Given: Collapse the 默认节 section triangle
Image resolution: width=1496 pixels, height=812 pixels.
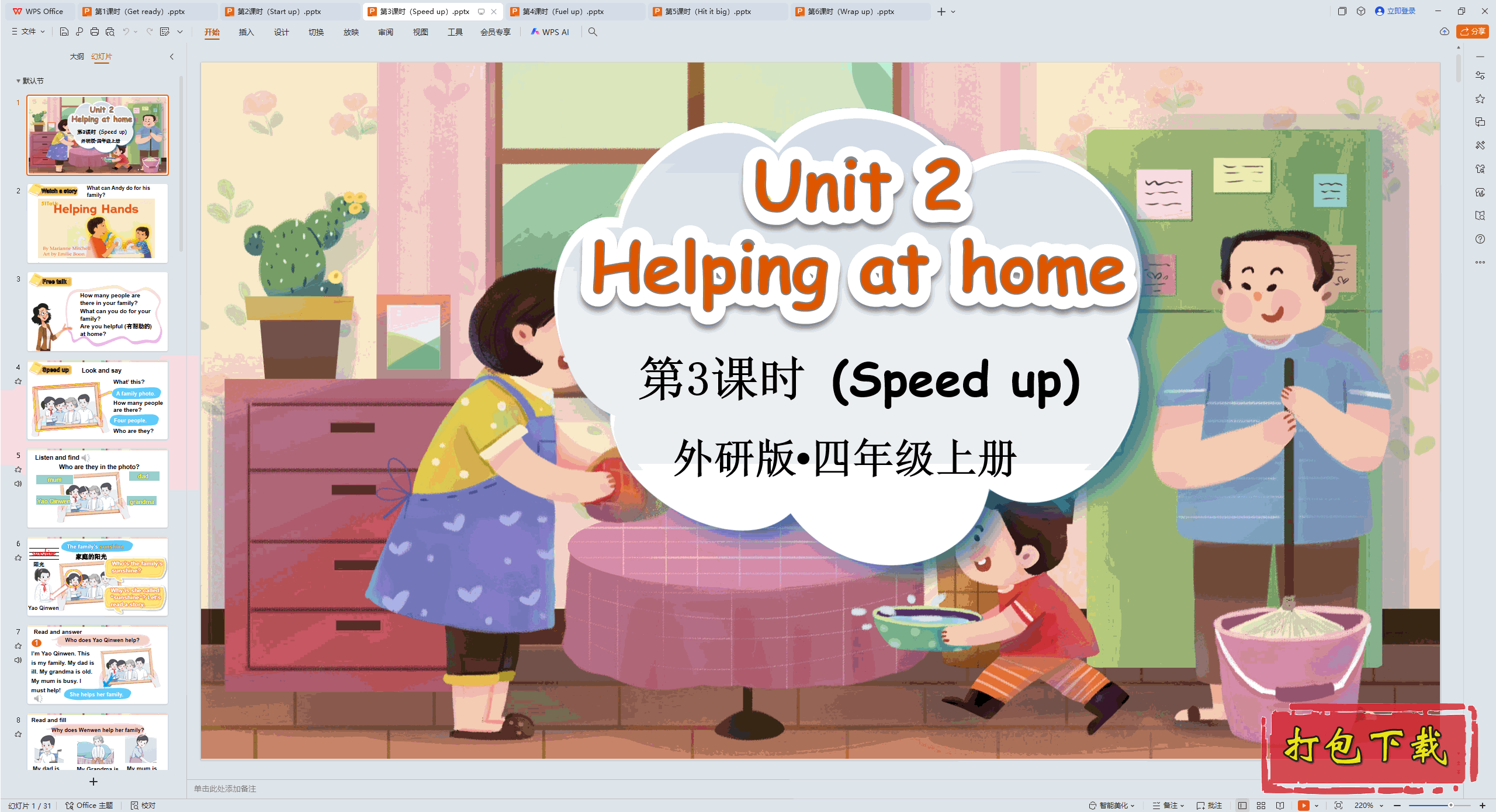Looking at the screenshot, I should (18, 81).
